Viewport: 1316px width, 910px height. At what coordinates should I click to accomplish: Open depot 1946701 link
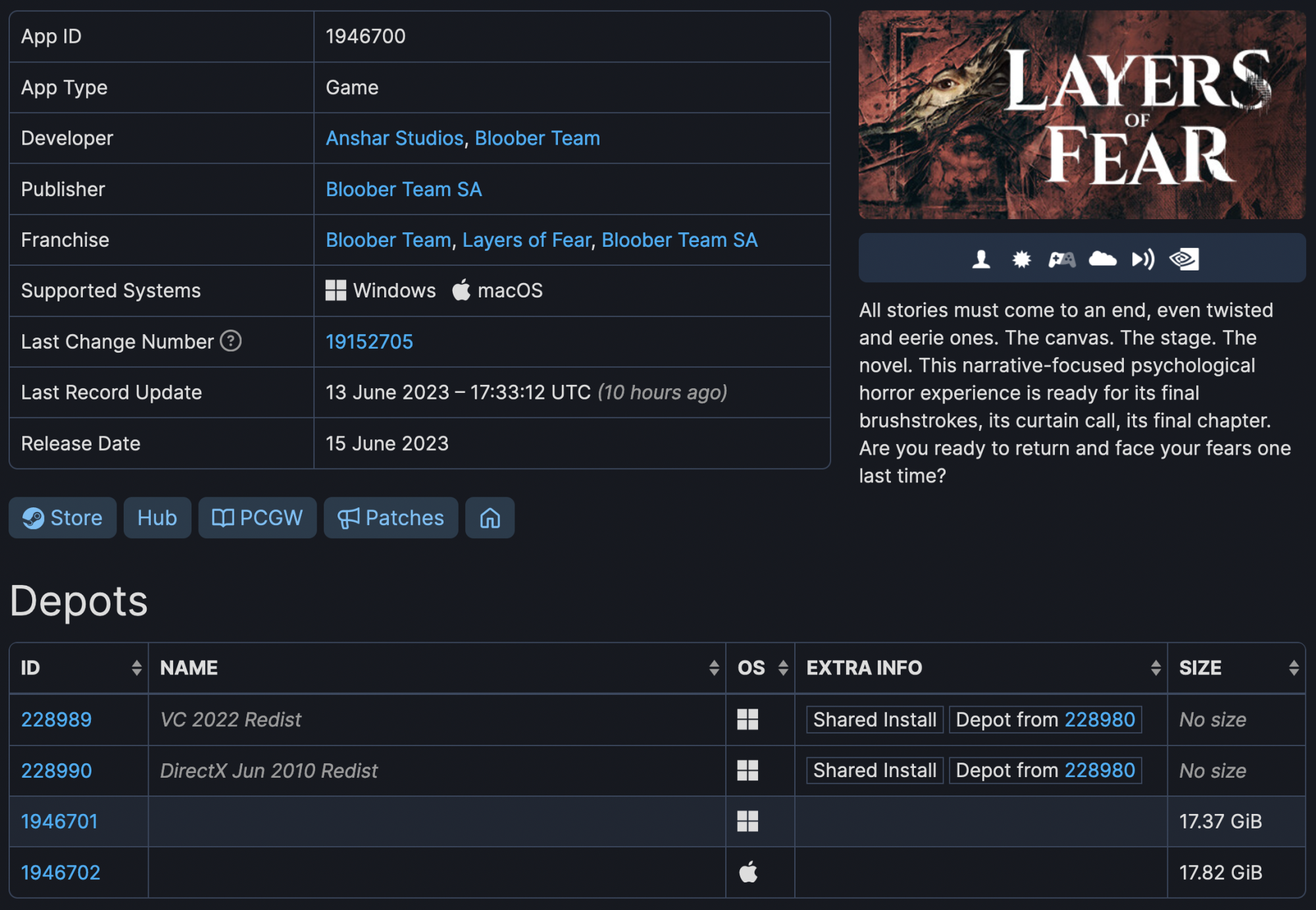tap(59, 821)
